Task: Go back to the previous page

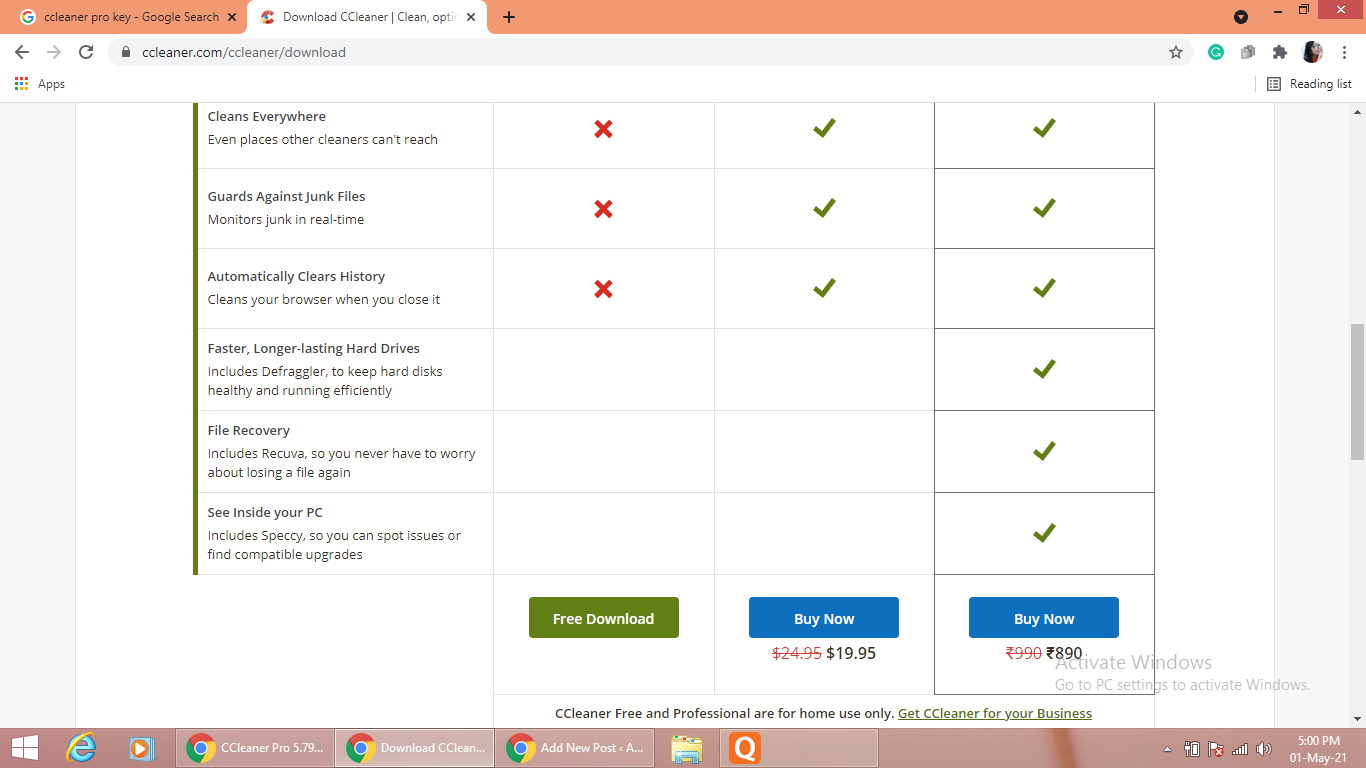Action: pos(22,52)
